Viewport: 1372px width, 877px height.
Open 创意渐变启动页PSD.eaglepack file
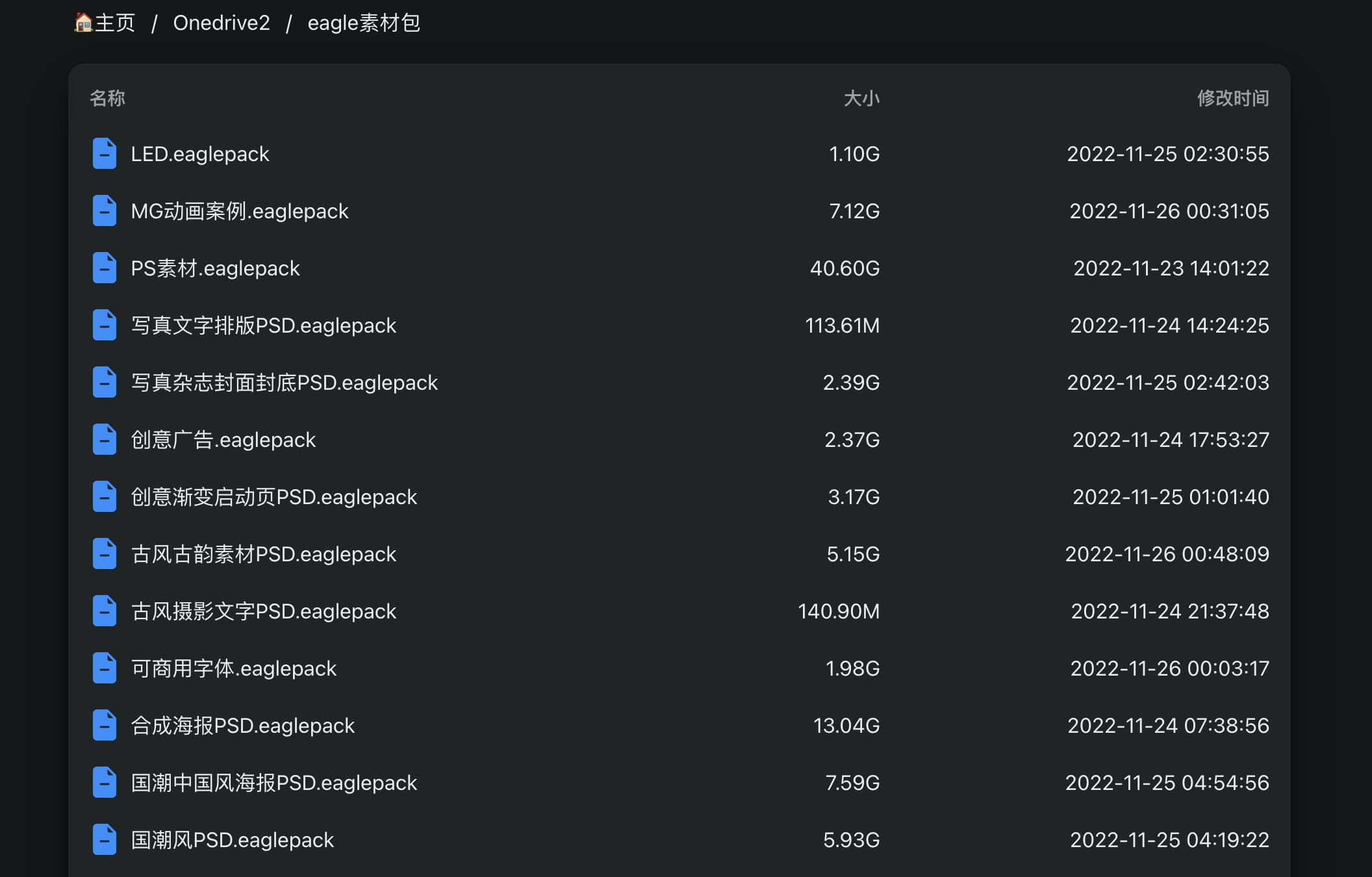(x=273, y=497)
